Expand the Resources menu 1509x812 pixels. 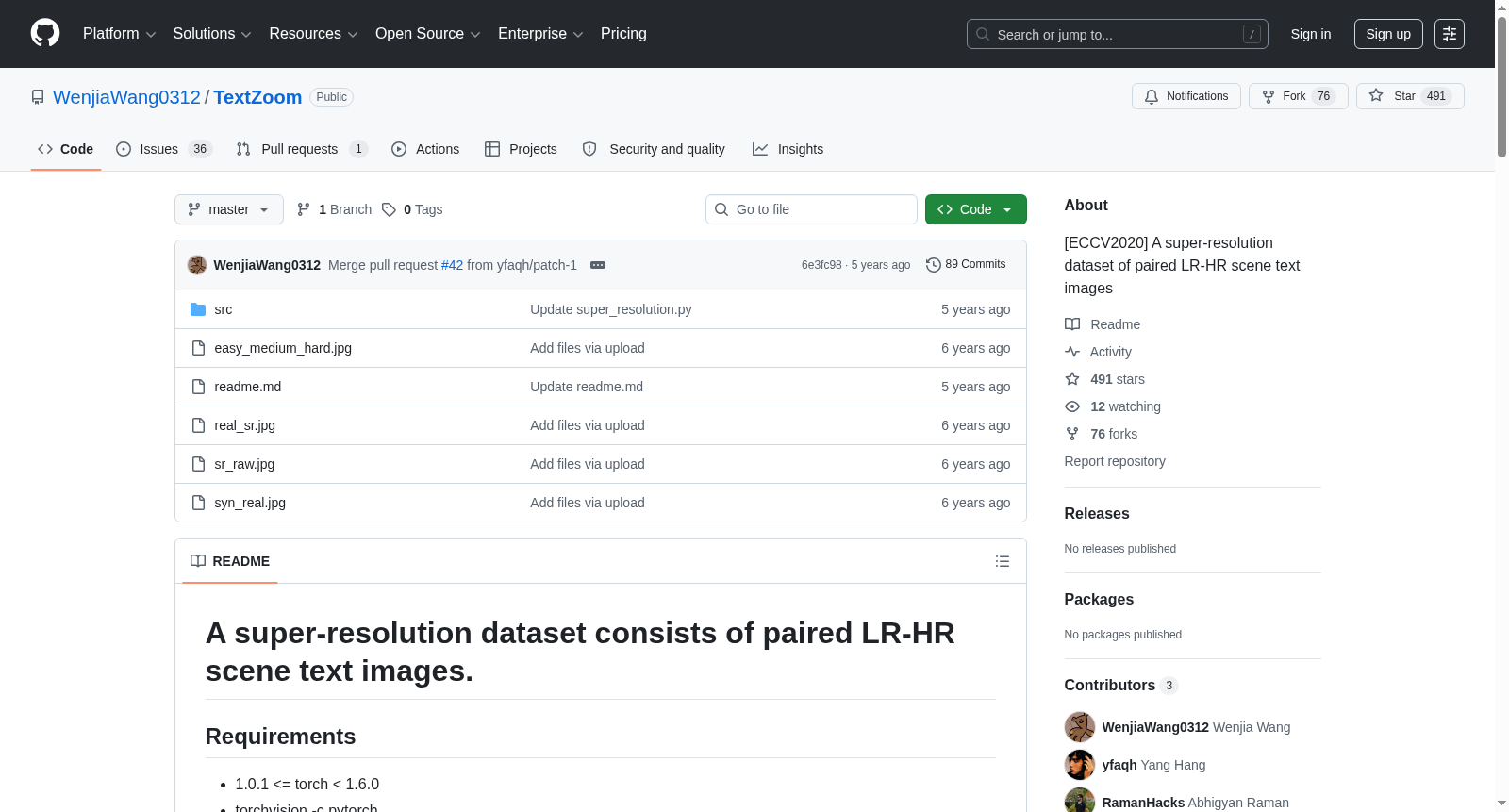coord(313,34)
